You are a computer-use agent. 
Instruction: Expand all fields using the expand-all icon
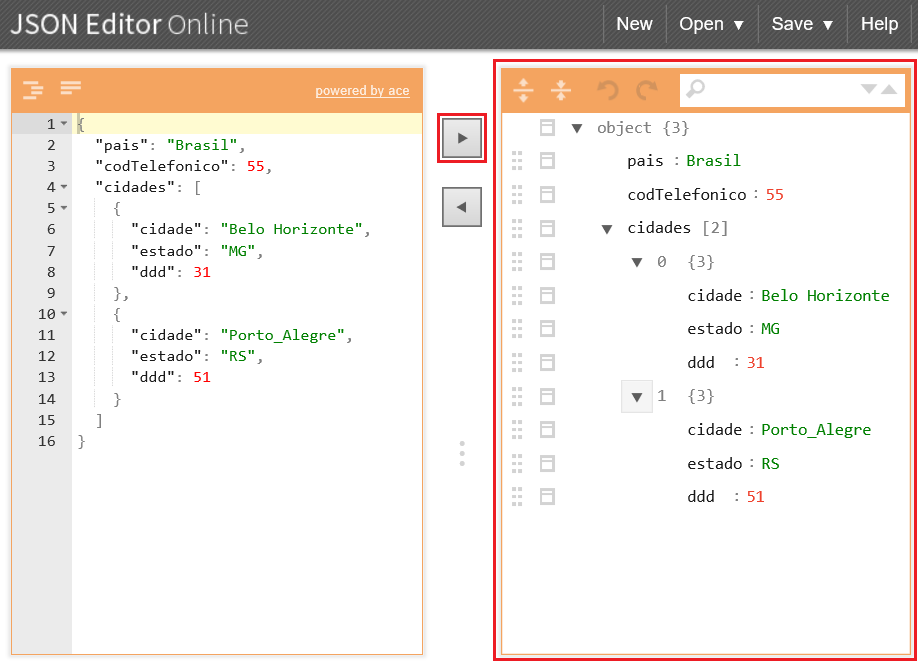pos(523,90)
